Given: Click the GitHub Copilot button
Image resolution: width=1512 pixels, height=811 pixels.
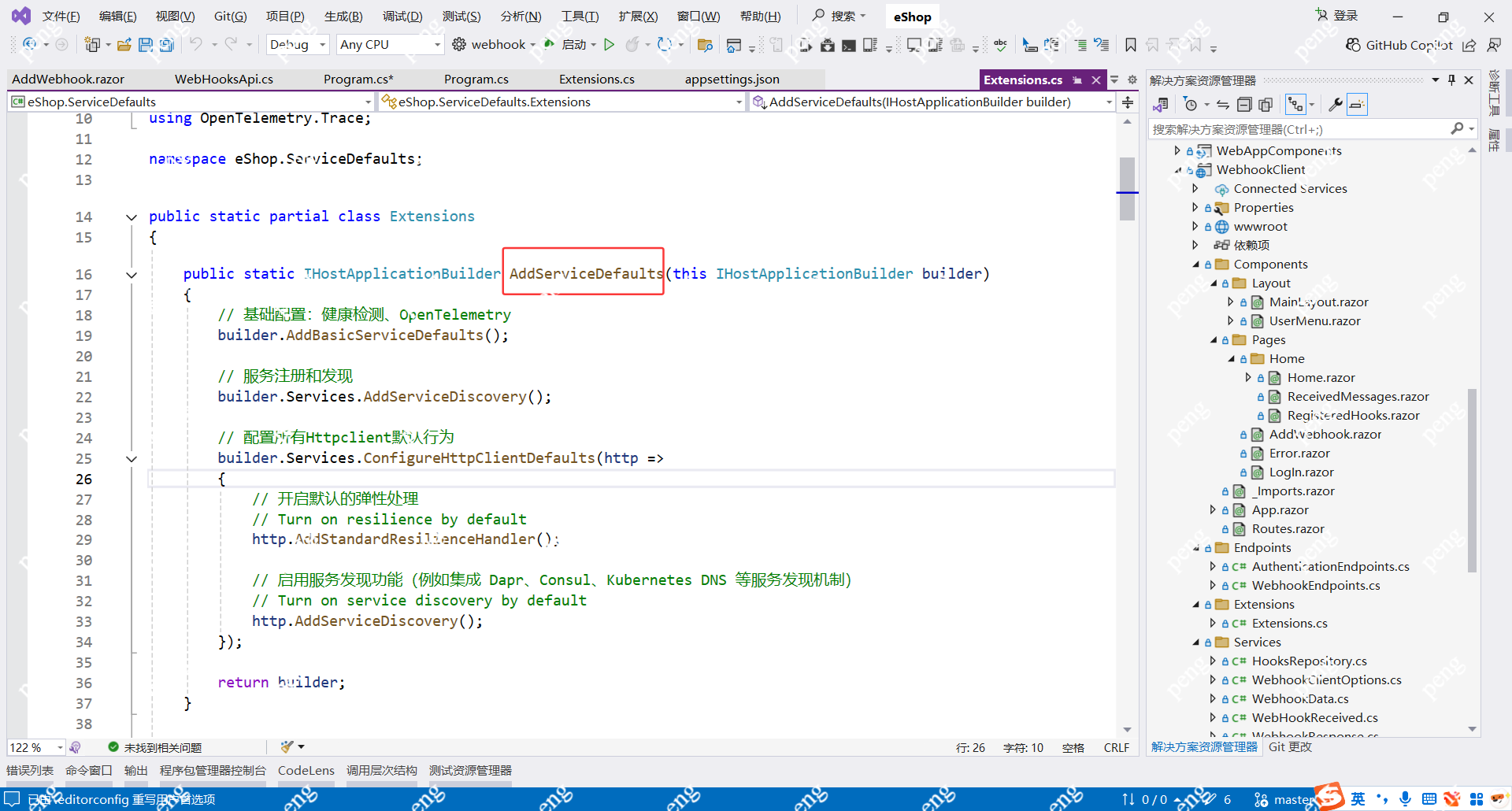Looking at the screenshot, I should 1399,45.
